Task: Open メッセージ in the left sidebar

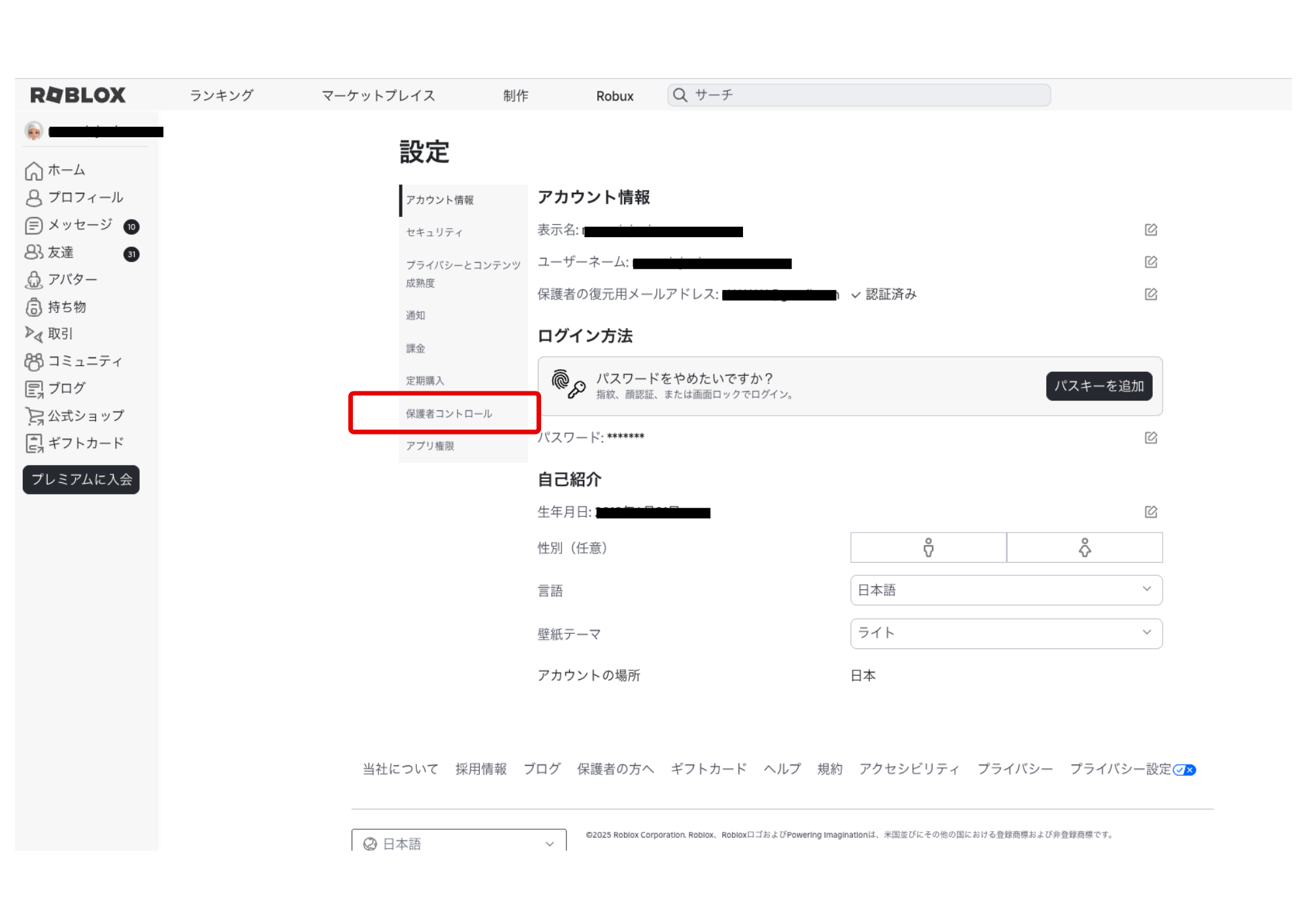Action: click(x=79, y=225)
